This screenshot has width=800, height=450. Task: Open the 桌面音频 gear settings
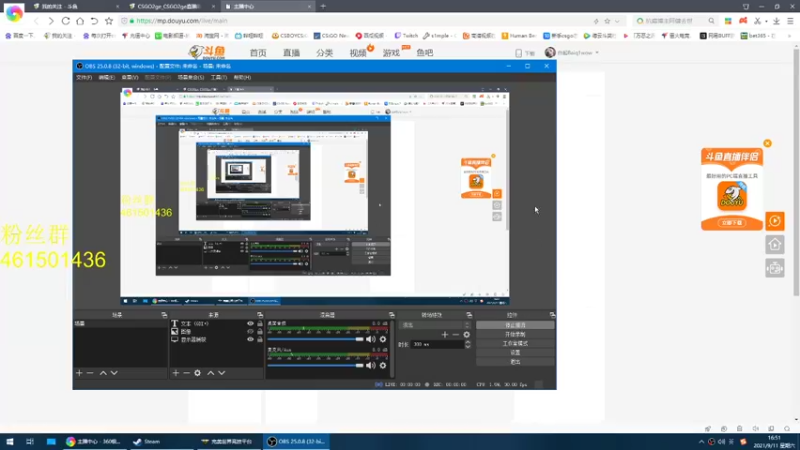coord(383,339)
